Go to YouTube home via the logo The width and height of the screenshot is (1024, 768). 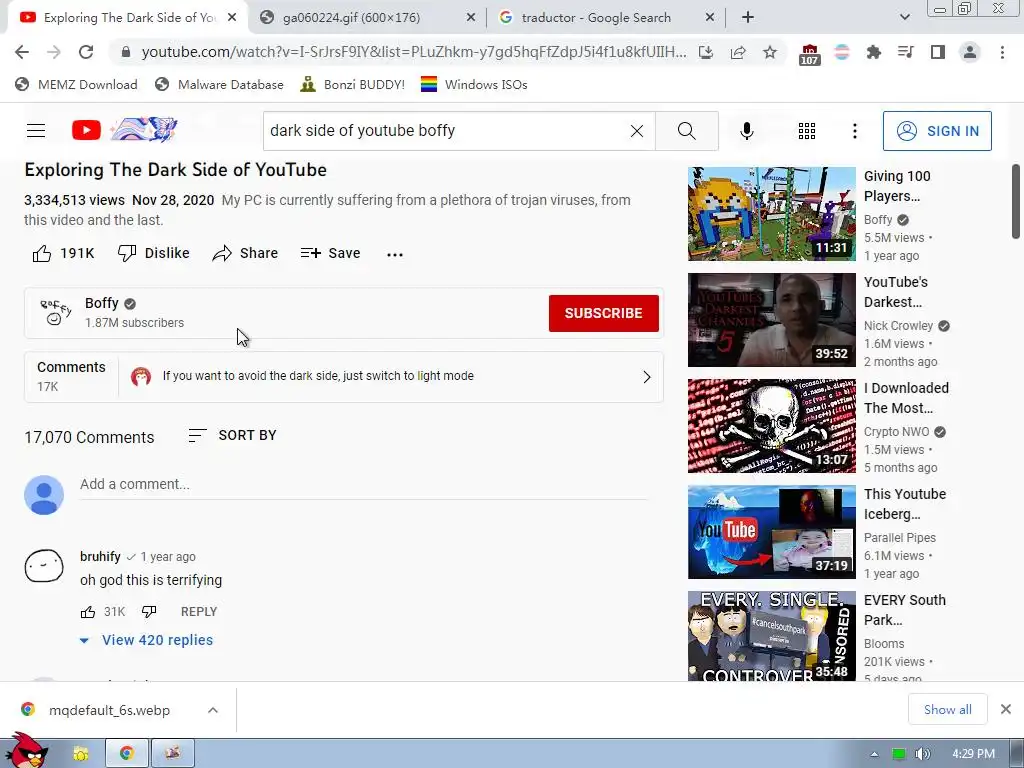[x=86, y=130]
